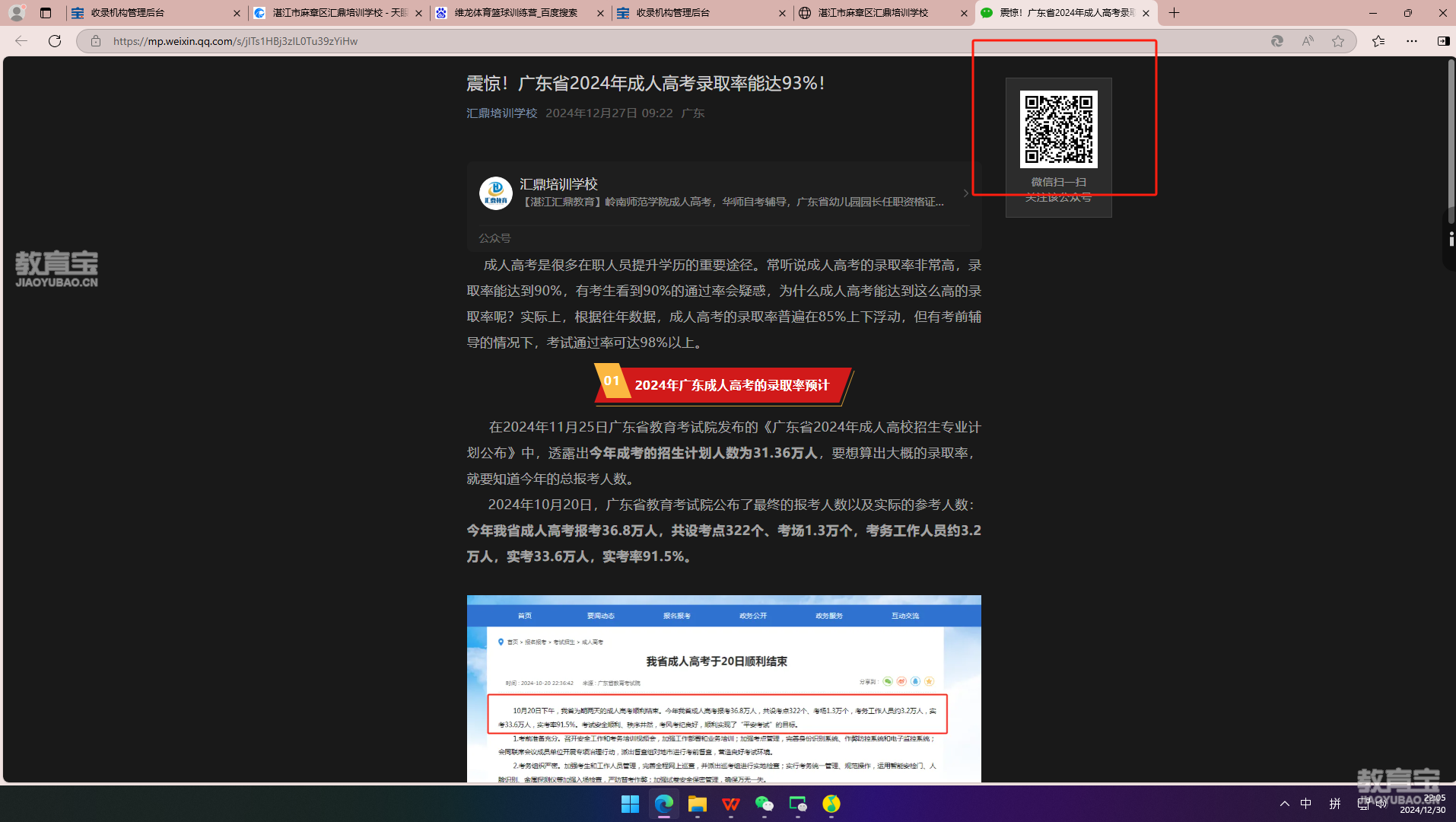Click the 汇鼎教育 account avatar logo
Image resolution: width=1456 pixels, height=822 pixels.
(496, 193)
